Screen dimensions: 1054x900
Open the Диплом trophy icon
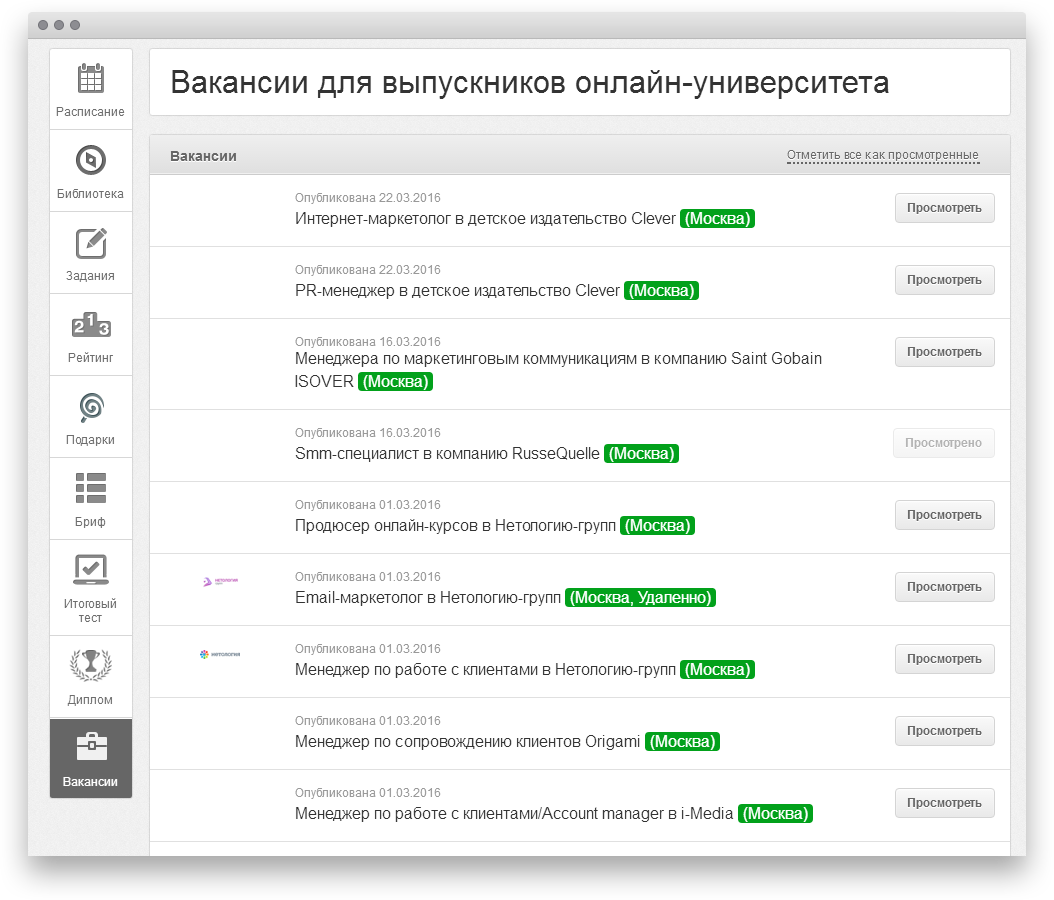pyautogui.click(x=91, y=665)
